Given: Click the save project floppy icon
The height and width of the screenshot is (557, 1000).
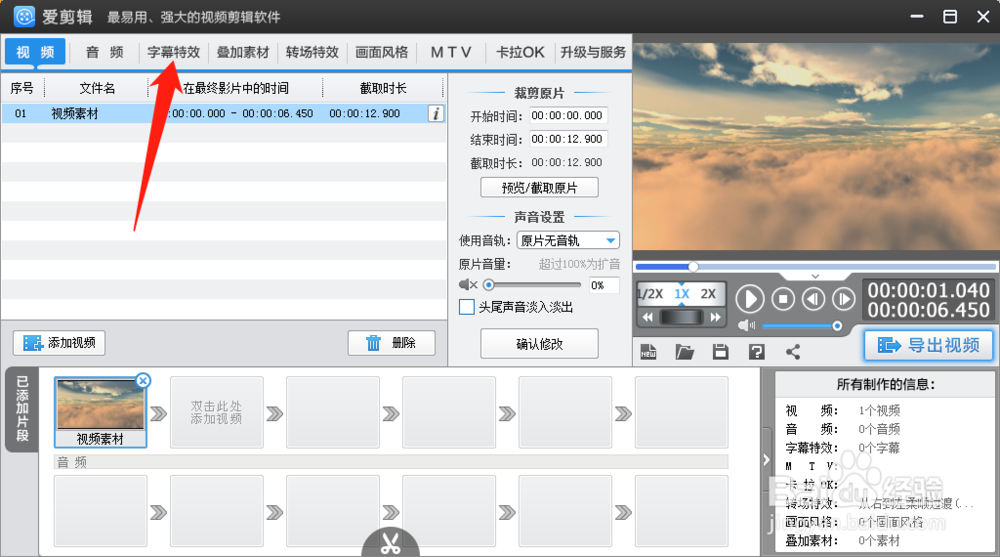Looking at the screenshot, I should tap(721, 352).
